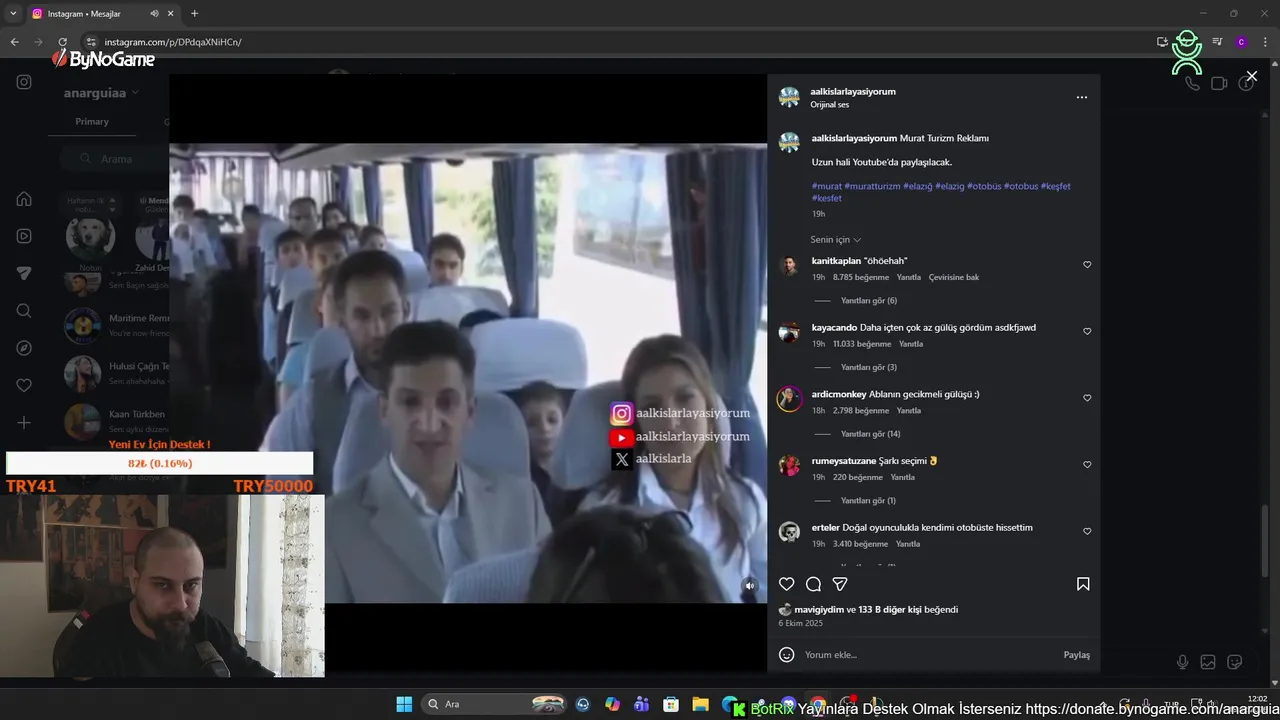Save post with bookmark icon
The height and width of the screenshot is (720, 1280).
[x=1083, y=584]
